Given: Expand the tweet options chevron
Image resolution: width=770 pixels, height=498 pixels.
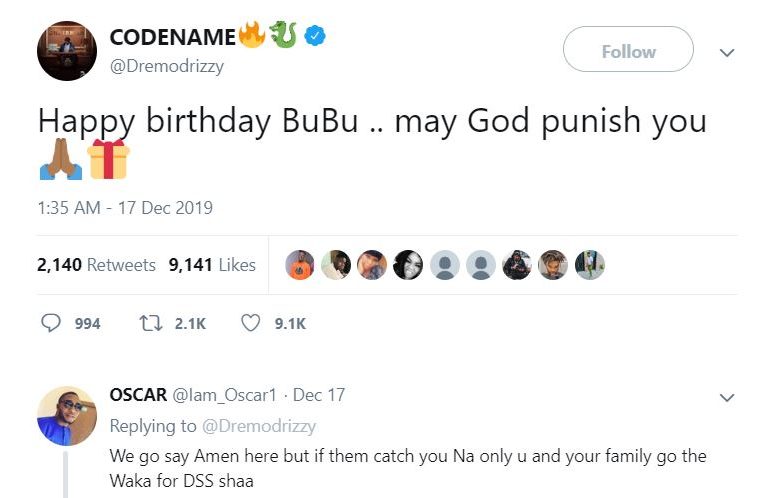Looking at the screenshot, I should point(727,52).
